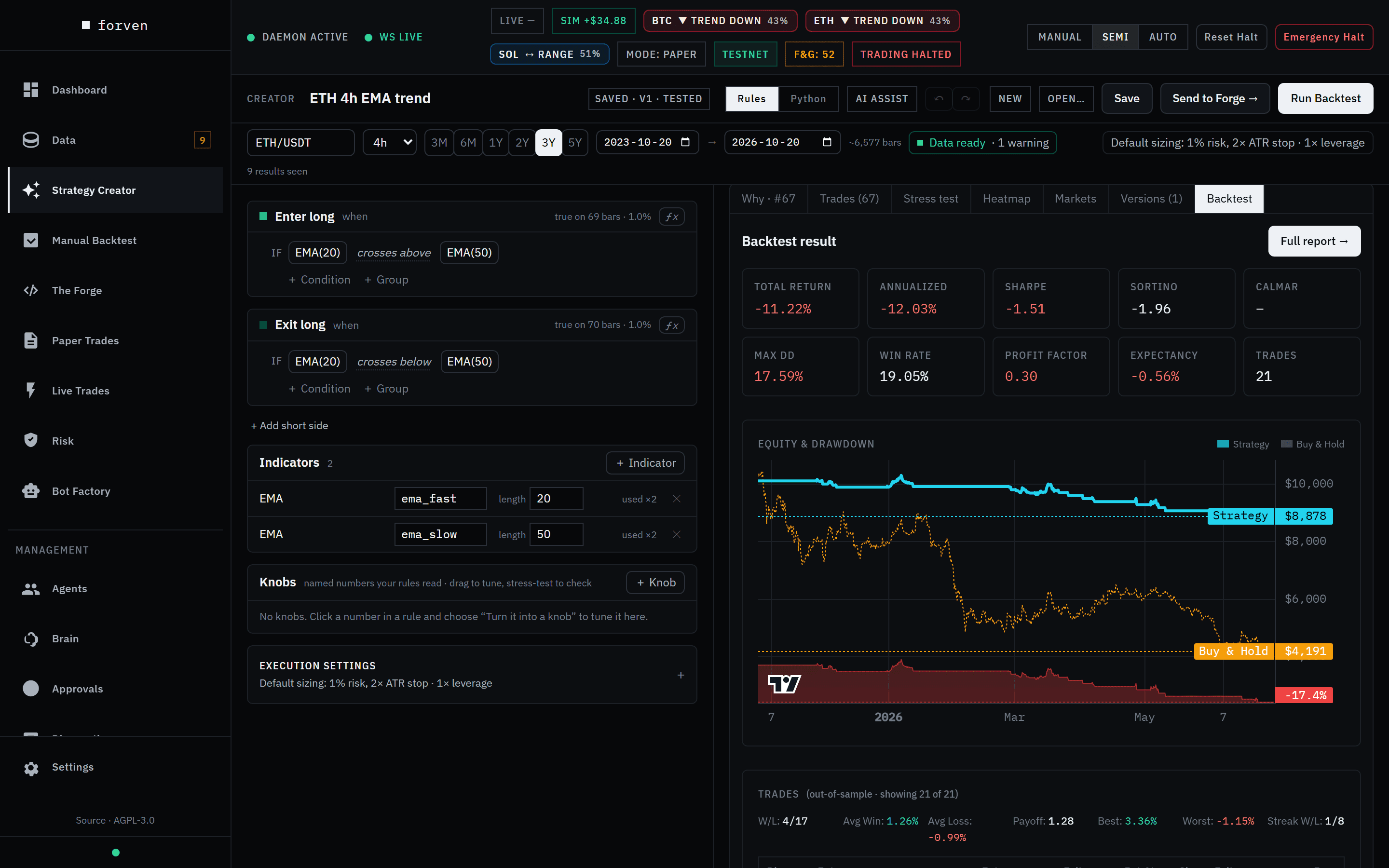1389x868 pixels.
Task: Switch trading mode to AUTO
Action: coord(1163,37)
